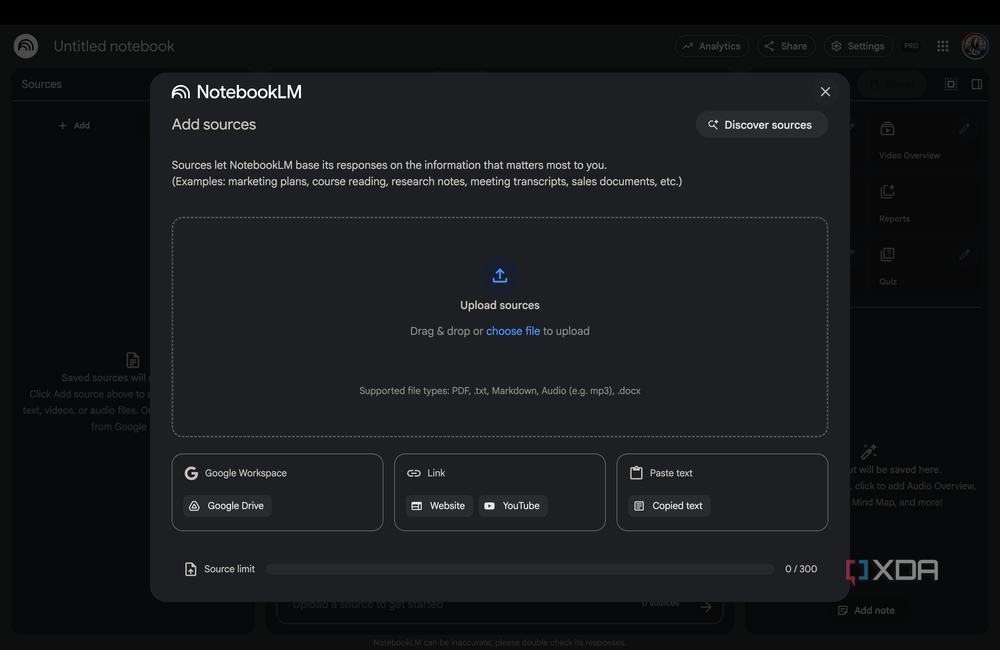The height and width of the screenshot is (650, 1000).
Task: Click the upload arrow icon
Action: (x=499, y=276)
